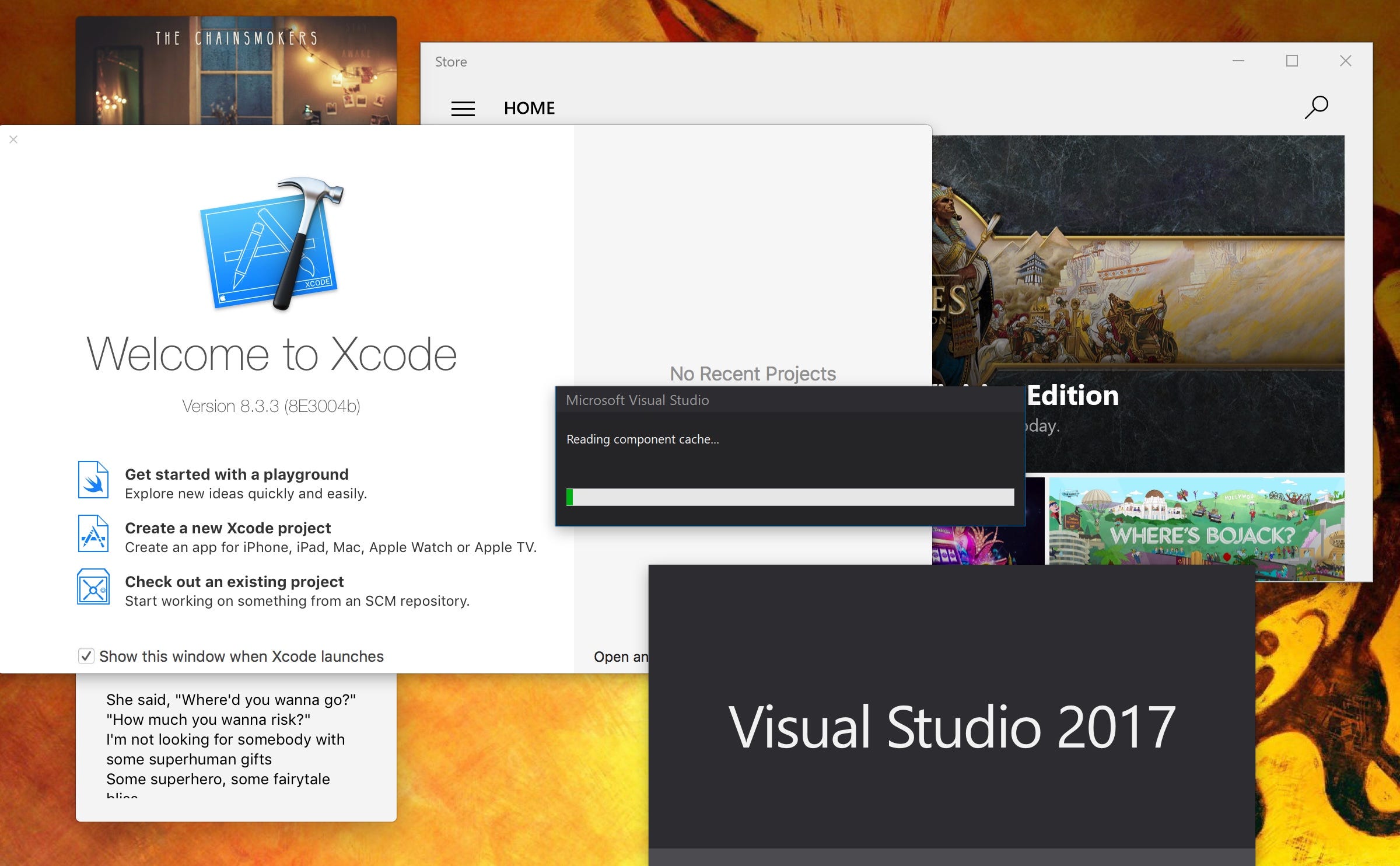Maximize the Store window

(x=1292, y=61)
